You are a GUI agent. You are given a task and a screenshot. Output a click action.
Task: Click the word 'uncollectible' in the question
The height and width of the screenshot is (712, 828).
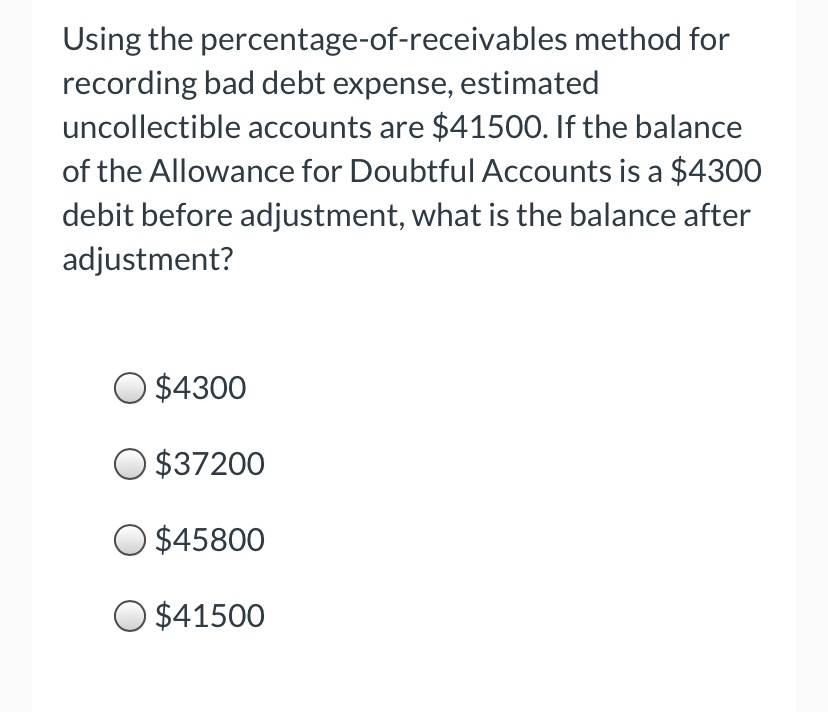(x=151, y=127)
